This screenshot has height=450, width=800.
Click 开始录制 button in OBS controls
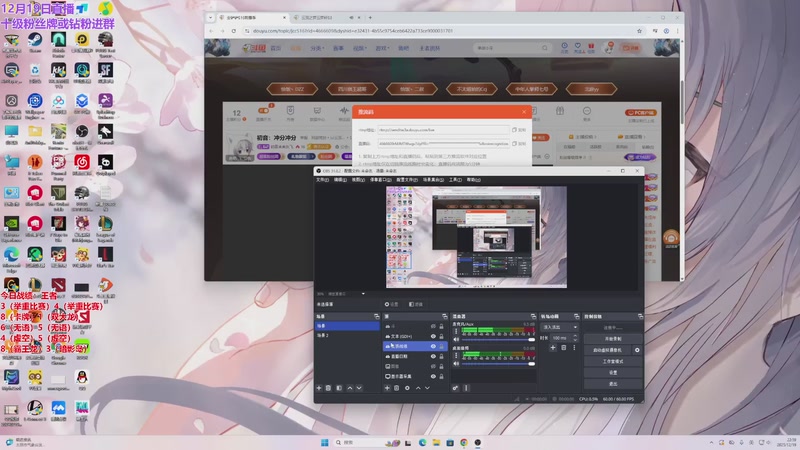tap(613, 339)
